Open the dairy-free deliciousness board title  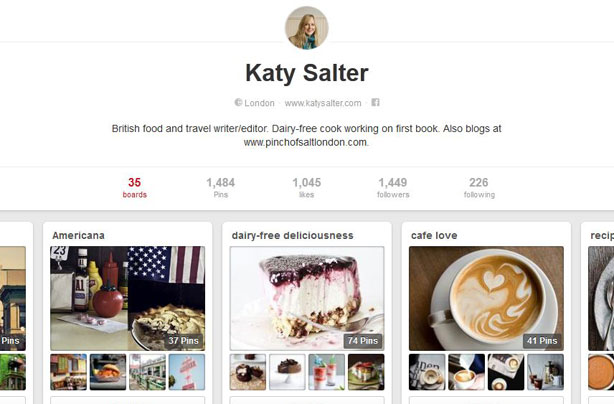[293, 235]
